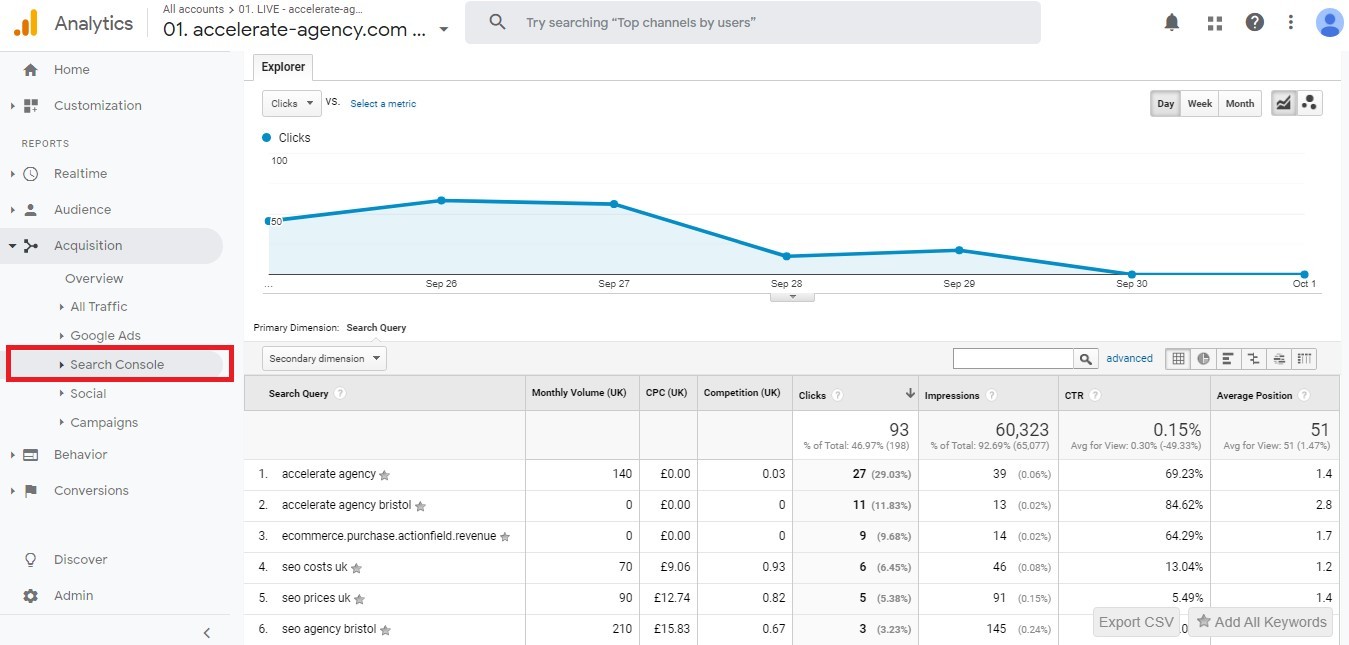This screenshot has width=1349, height=645.
Task: Click help icon next to Clicks header
Action: [x=838, y=395]
